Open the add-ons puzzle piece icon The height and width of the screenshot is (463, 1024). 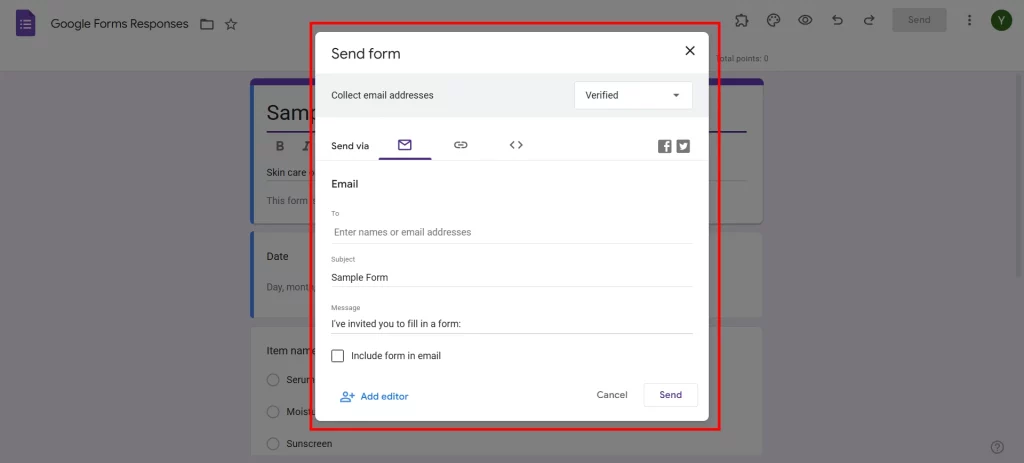pos(741,20)
